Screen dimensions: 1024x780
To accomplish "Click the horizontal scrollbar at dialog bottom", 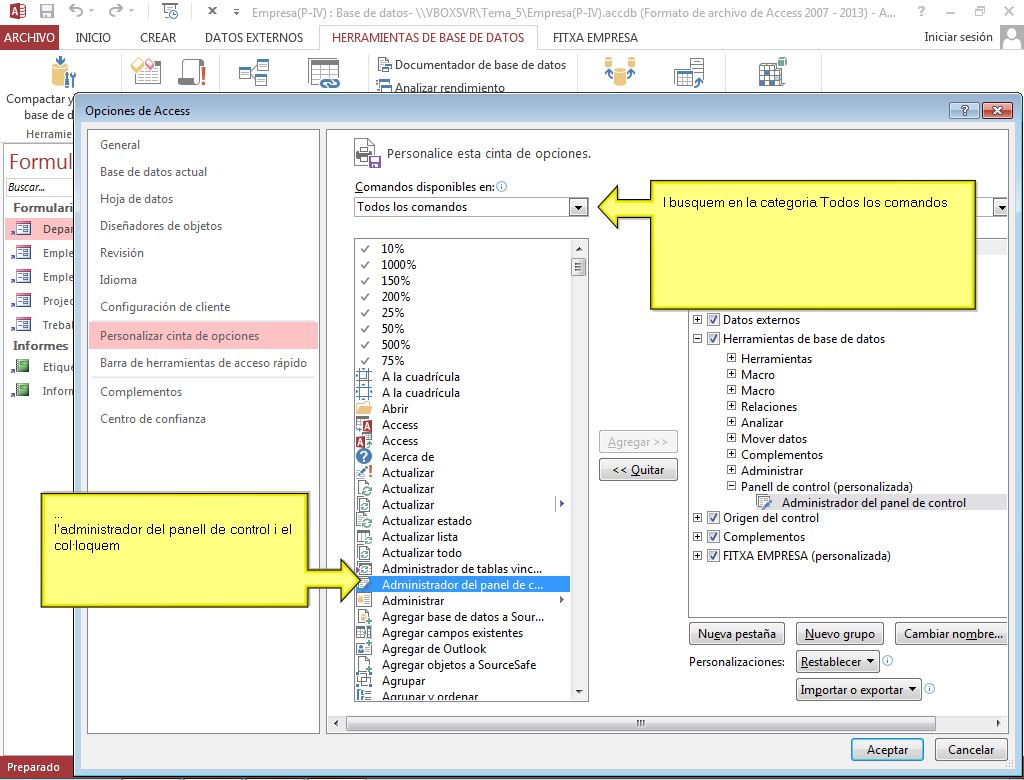I will [640, 723].
